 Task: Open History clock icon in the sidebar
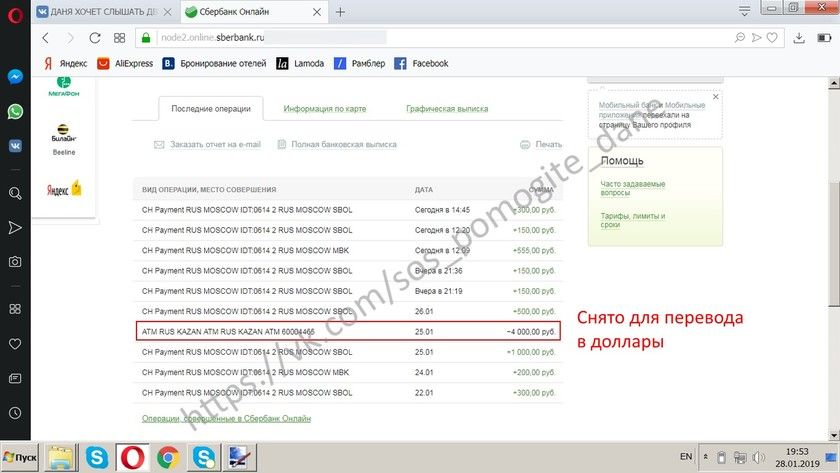[x=15, y=413]
